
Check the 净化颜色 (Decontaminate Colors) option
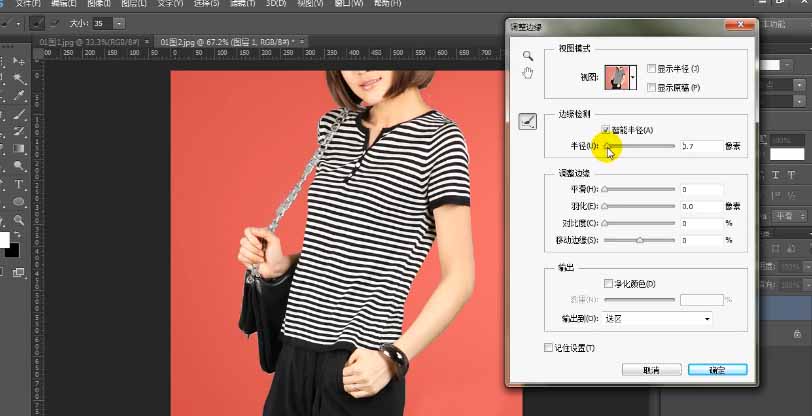(x=610, y=284)
